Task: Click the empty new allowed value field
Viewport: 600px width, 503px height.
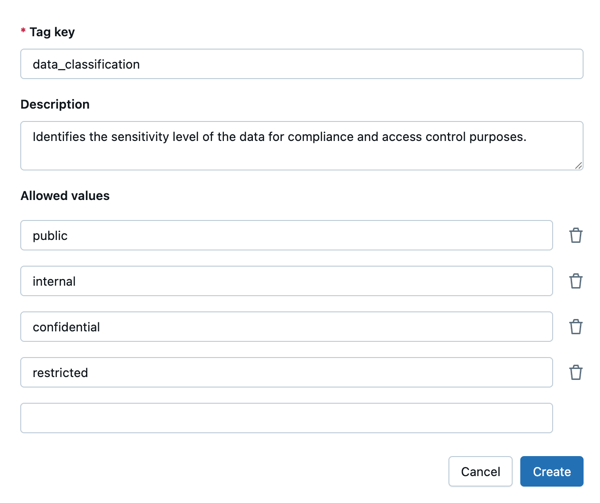Action: pyautogui.click(x=286, y=418)
